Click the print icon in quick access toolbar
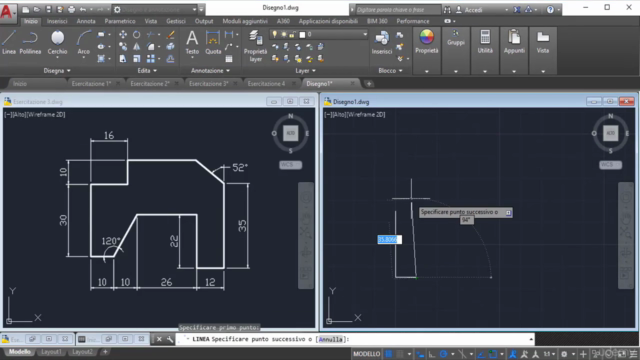 (x=71, y=9)
